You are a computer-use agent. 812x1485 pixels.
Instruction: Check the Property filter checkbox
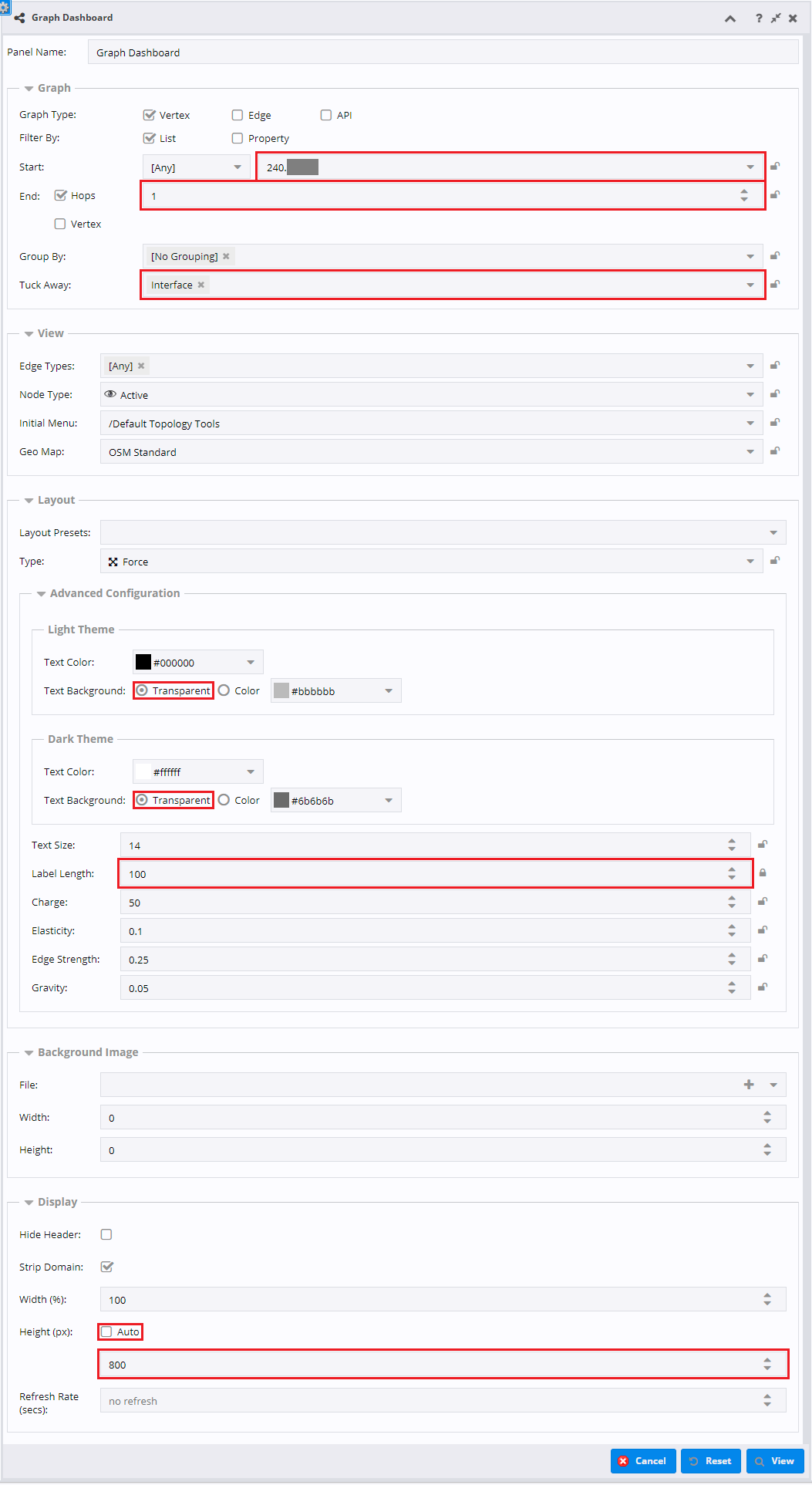click(238, 138)
